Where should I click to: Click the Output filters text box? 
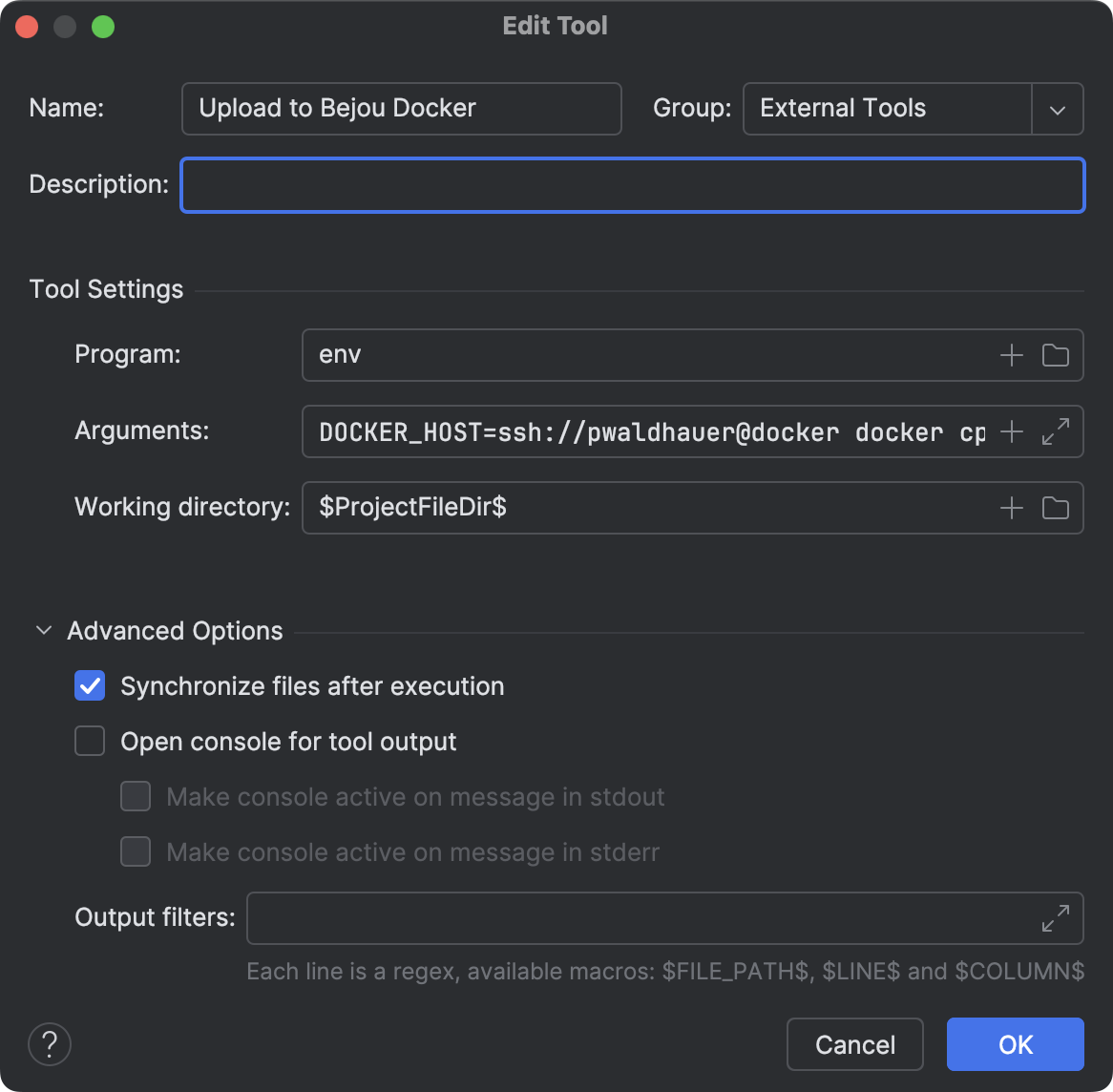640,918
